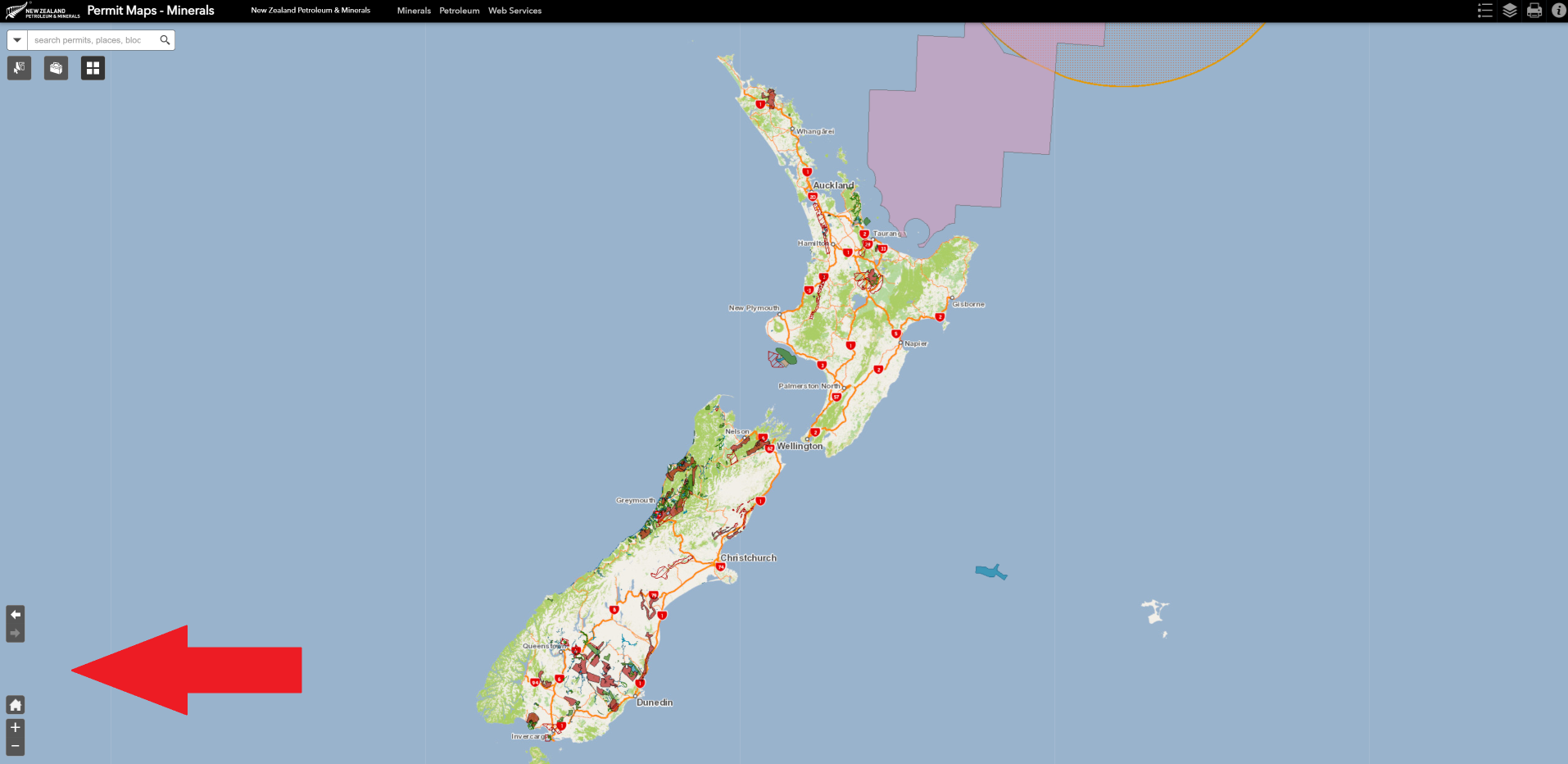The width and height of the screenshot is (1568, 764).
Task: Open the Minerals menu
Action: [414, 11]
